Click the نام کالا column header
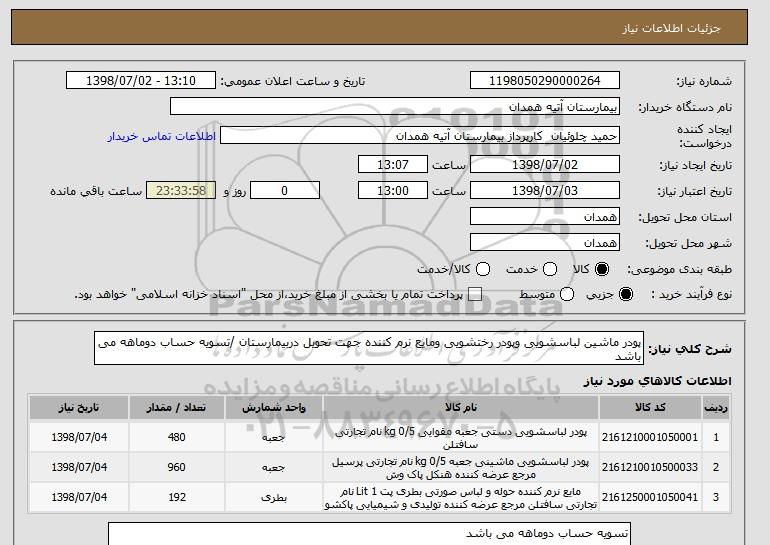770x545 pixels. point(461,408)
